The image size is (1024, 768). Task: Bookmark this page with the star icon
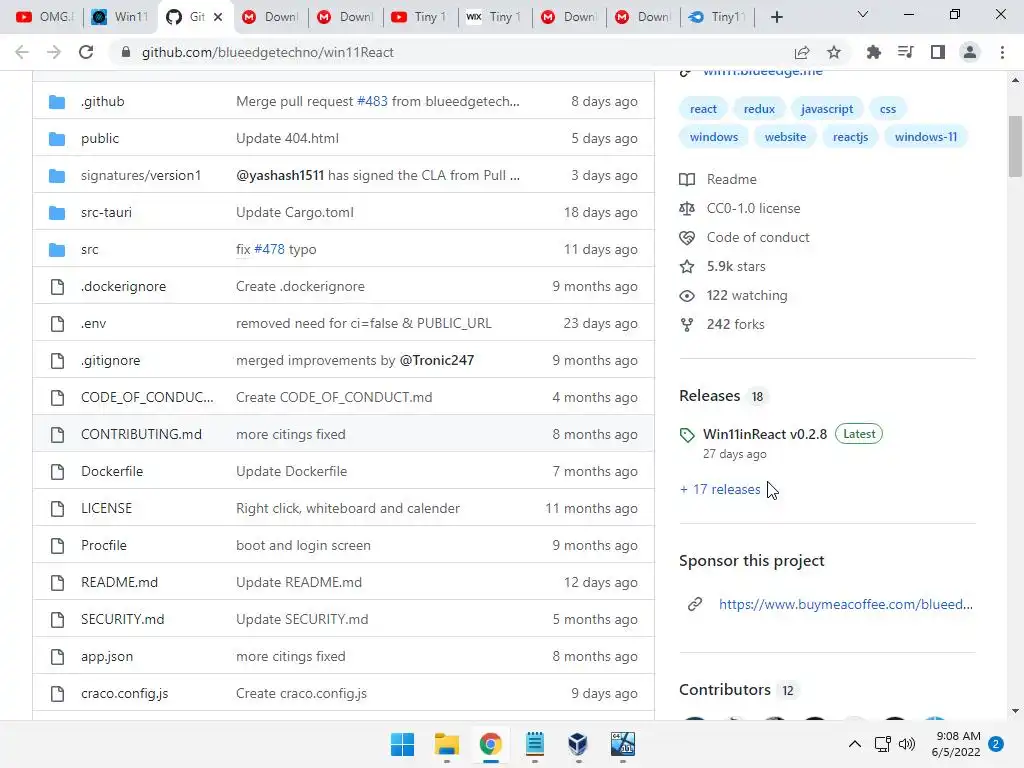[x=834, y=52]
